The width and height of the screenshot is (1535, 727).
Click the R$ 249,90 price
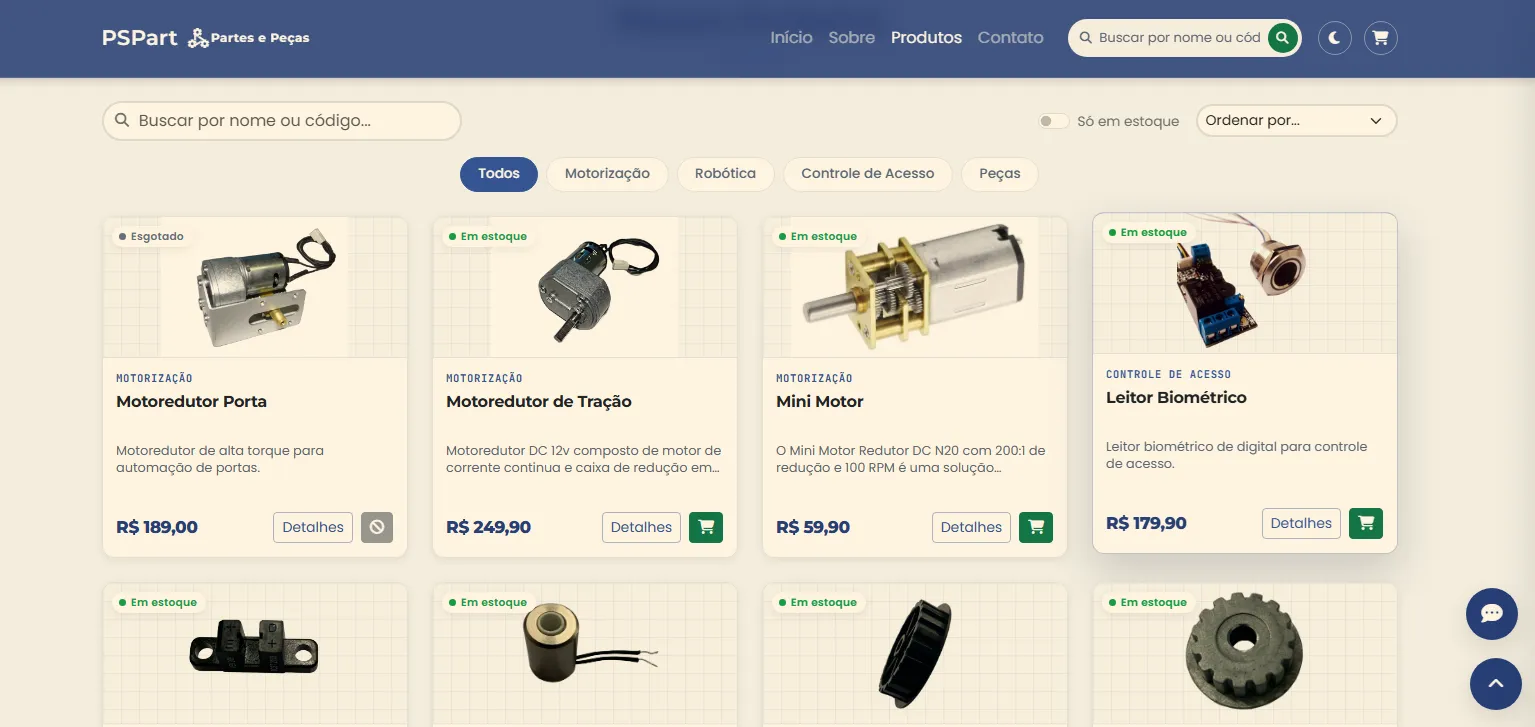(488, 527)
